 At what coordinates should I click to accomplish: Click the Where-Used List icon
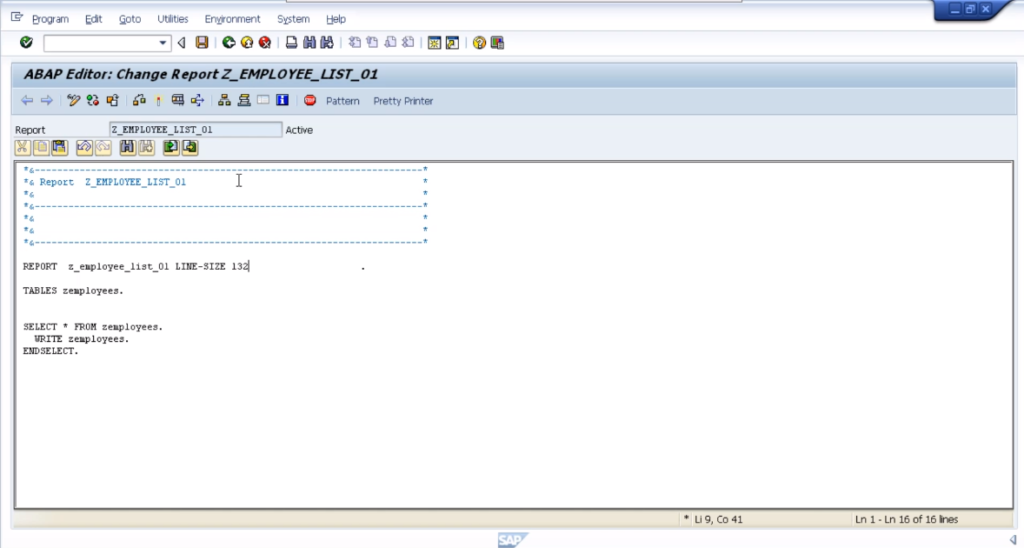pos(197,101)
